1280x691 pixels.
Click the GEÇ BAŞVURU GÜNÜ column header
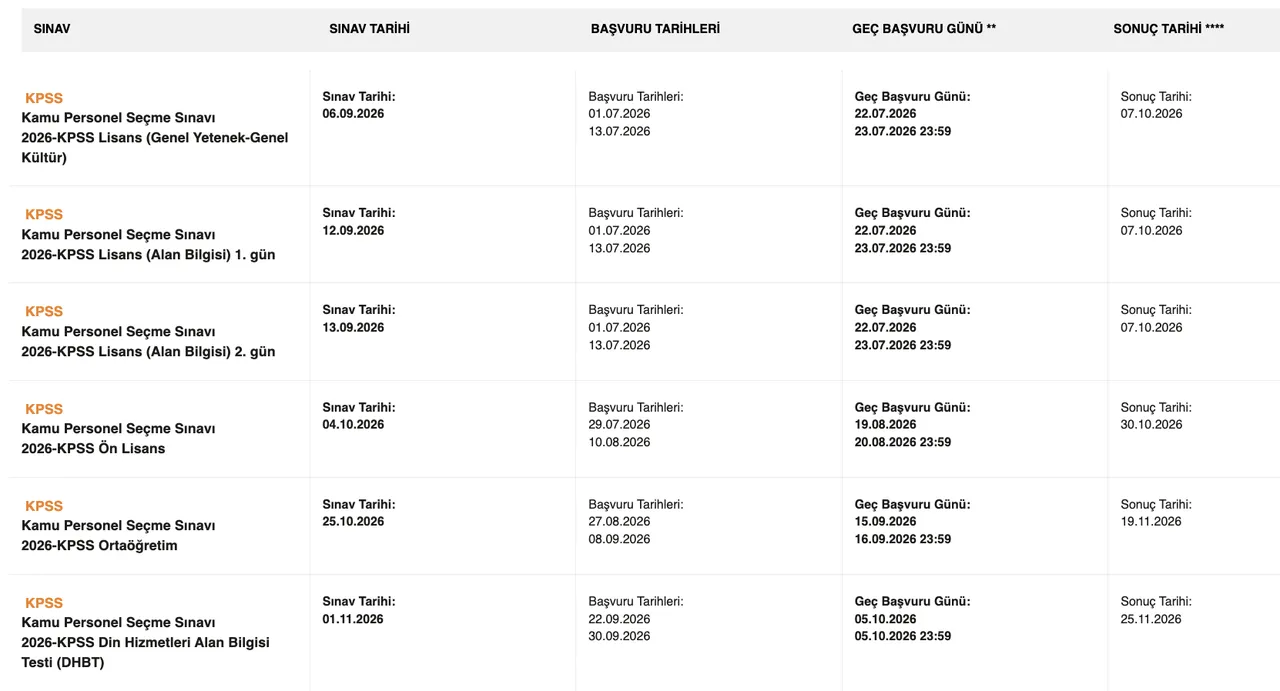pos(924,29)
